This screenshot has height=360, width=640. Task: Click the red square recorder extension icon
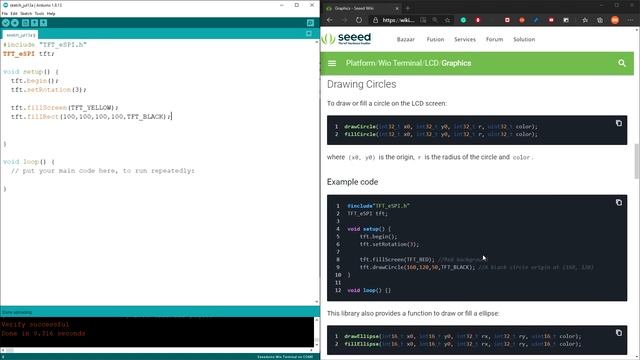pyautogui.click(x=507, y=20)
